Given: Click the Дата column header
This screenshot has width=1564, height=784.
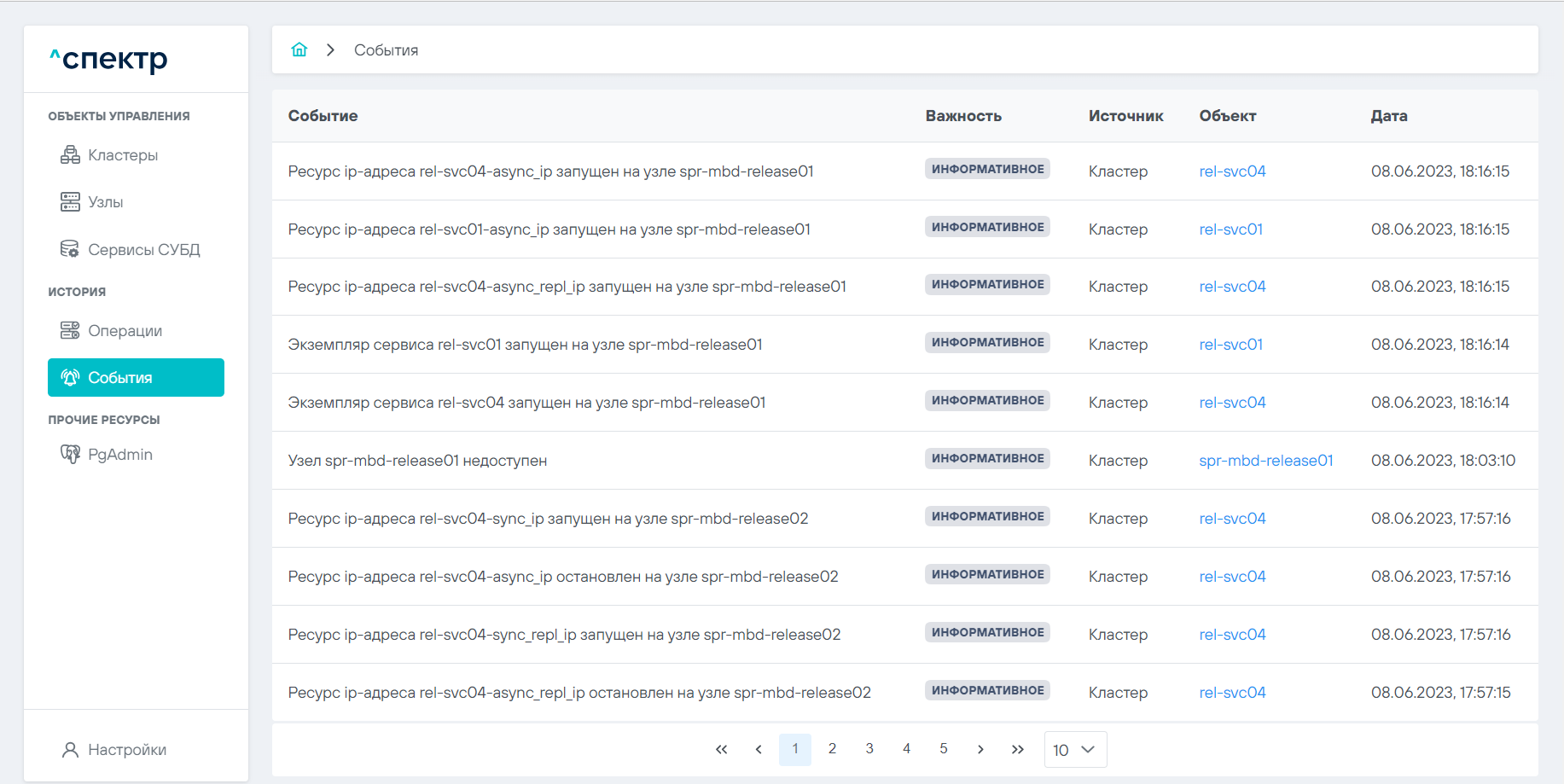Looking at the screenshot, I should [1388, 116].
